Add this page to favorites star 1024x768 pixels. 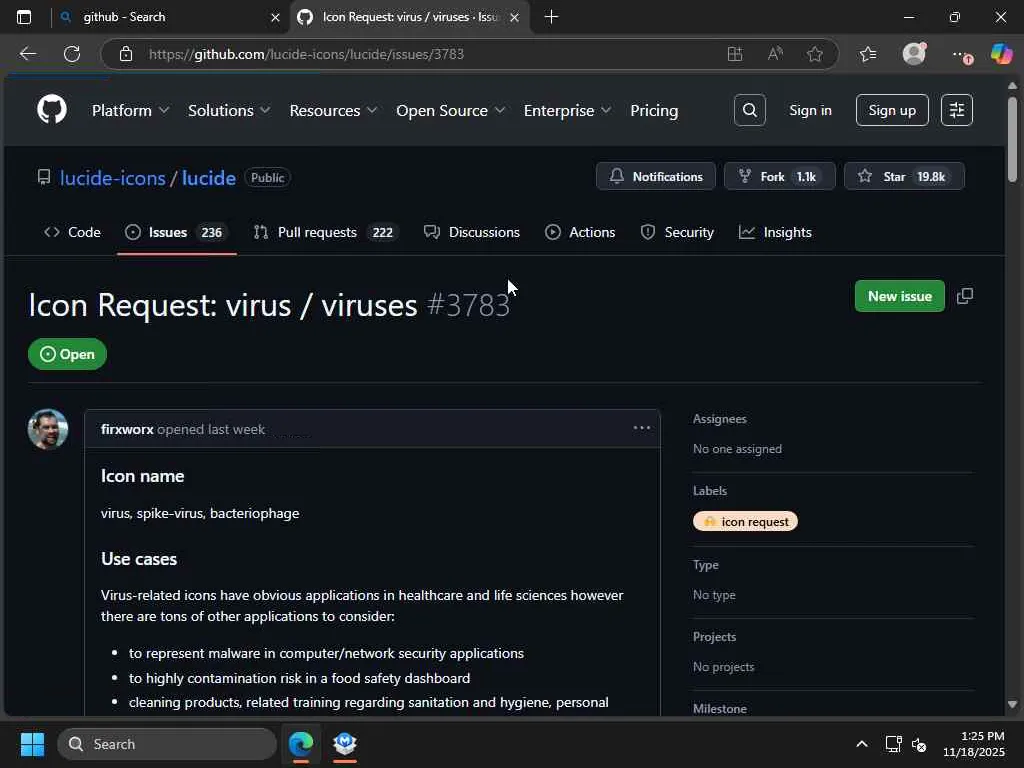pos(814,54)
